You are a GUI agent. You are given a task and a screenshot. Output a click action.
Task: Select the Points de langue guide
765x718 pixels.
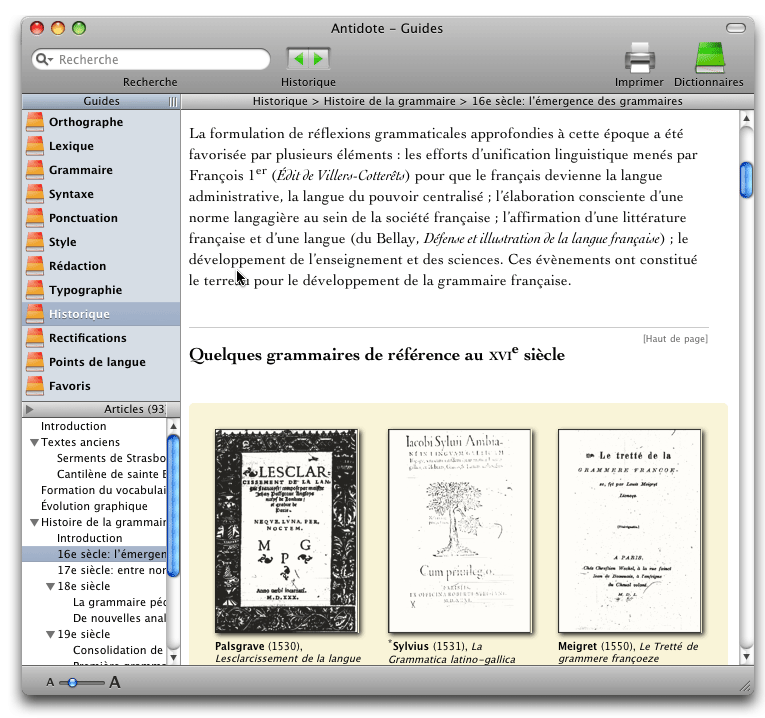point(97,362)
